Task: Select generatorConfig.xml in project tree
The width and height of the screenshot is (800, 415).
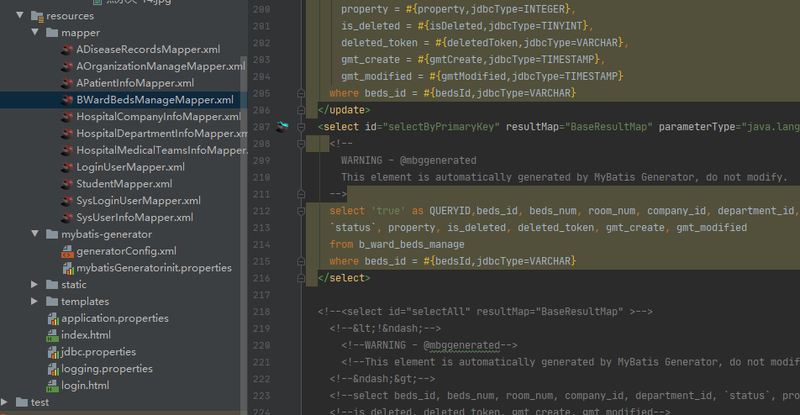Action: [x=127, y=251]
